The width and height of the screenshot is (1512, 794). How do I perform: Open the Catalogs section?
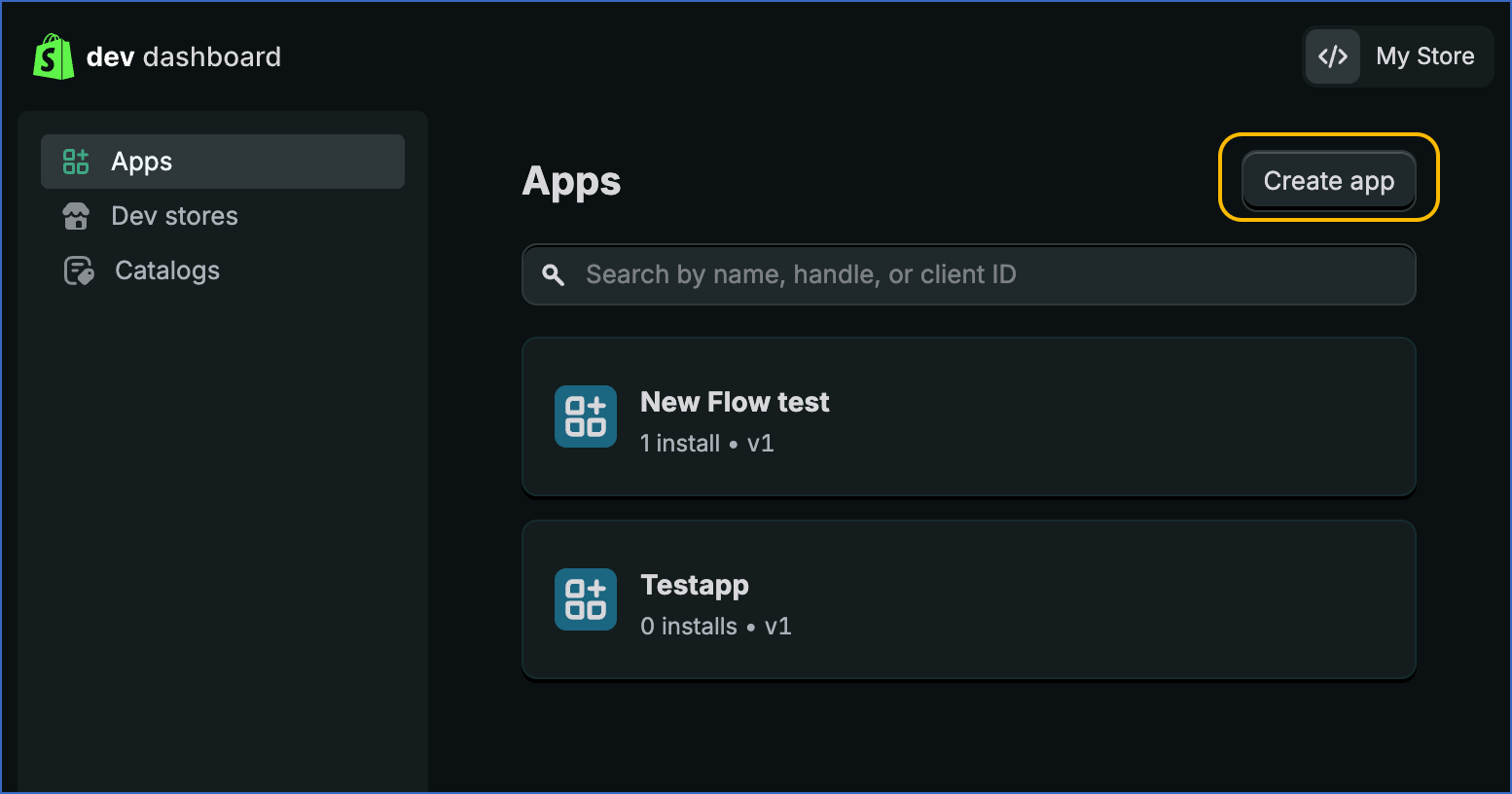click(166, 271)
